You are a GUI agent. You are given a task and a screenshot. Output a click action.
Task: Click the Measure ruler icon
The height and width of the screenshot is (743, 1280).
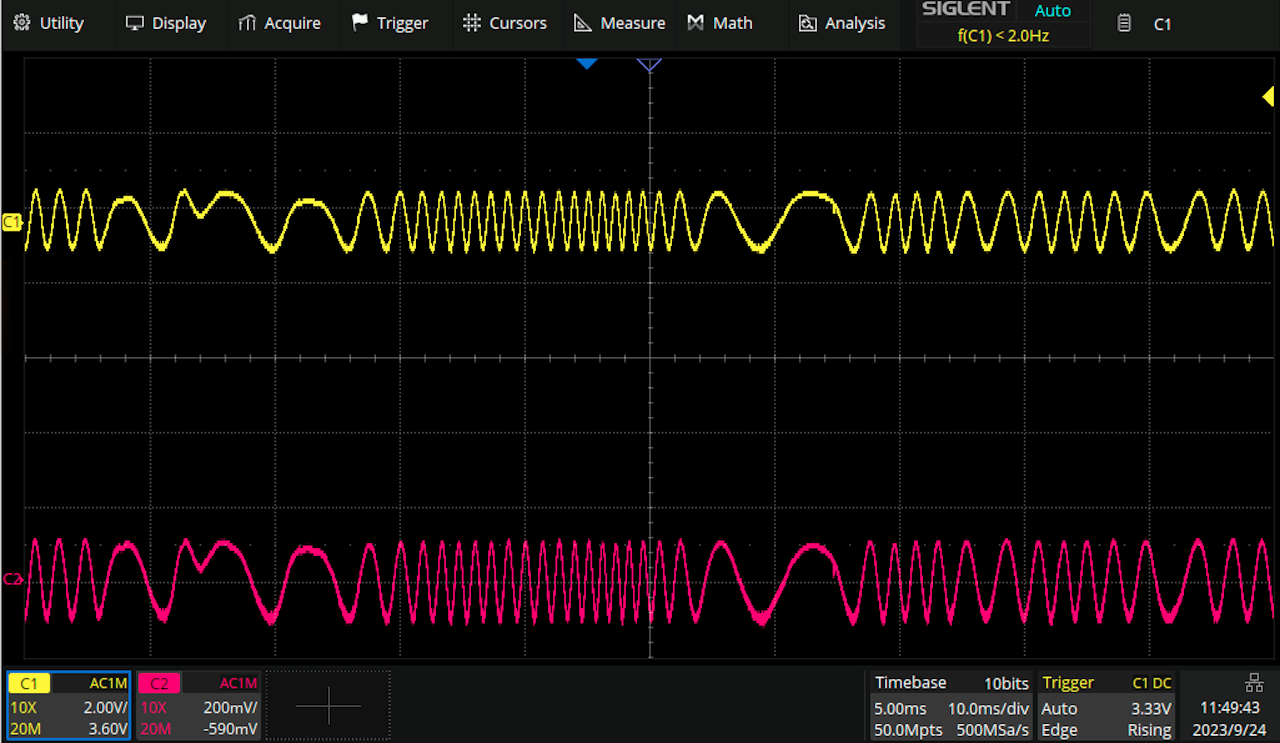click(583, 22)
